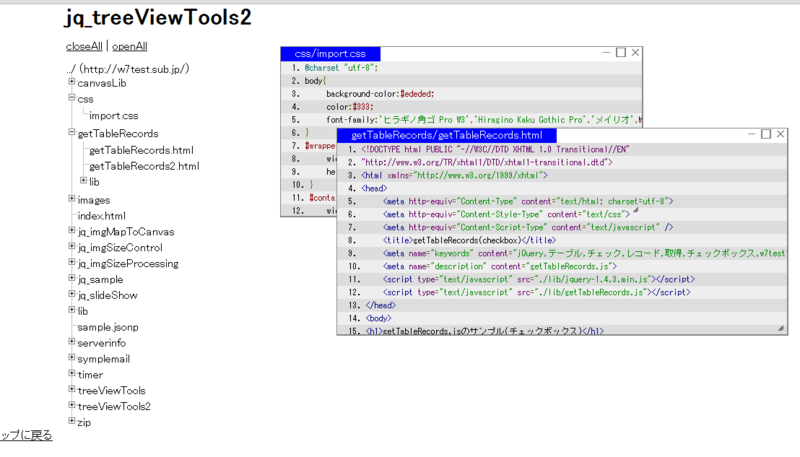Click the root ./ (http://w7test.sub.jp/) node

coord(128,69)
